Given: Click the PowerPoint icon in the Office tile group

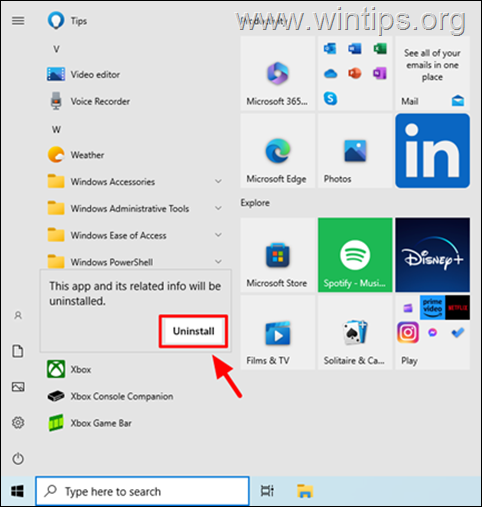Looking at the screenshot, I should (x=355, y=73).
